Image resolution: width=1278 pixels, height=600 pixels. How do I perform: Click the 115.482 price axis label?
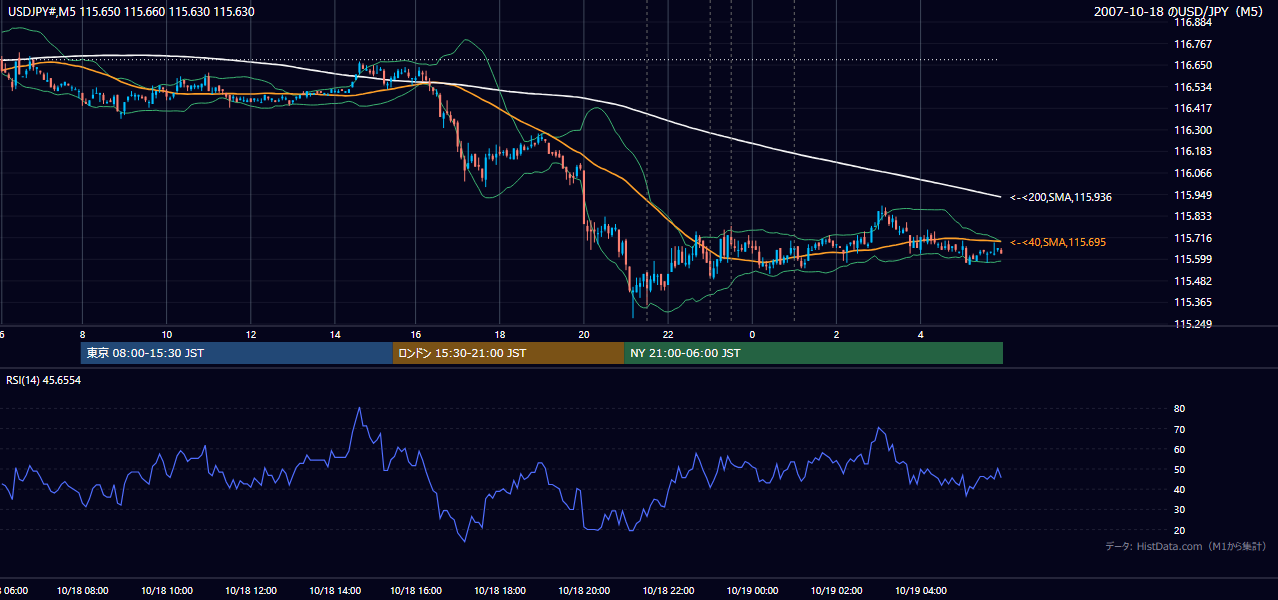pos(1194,281)
